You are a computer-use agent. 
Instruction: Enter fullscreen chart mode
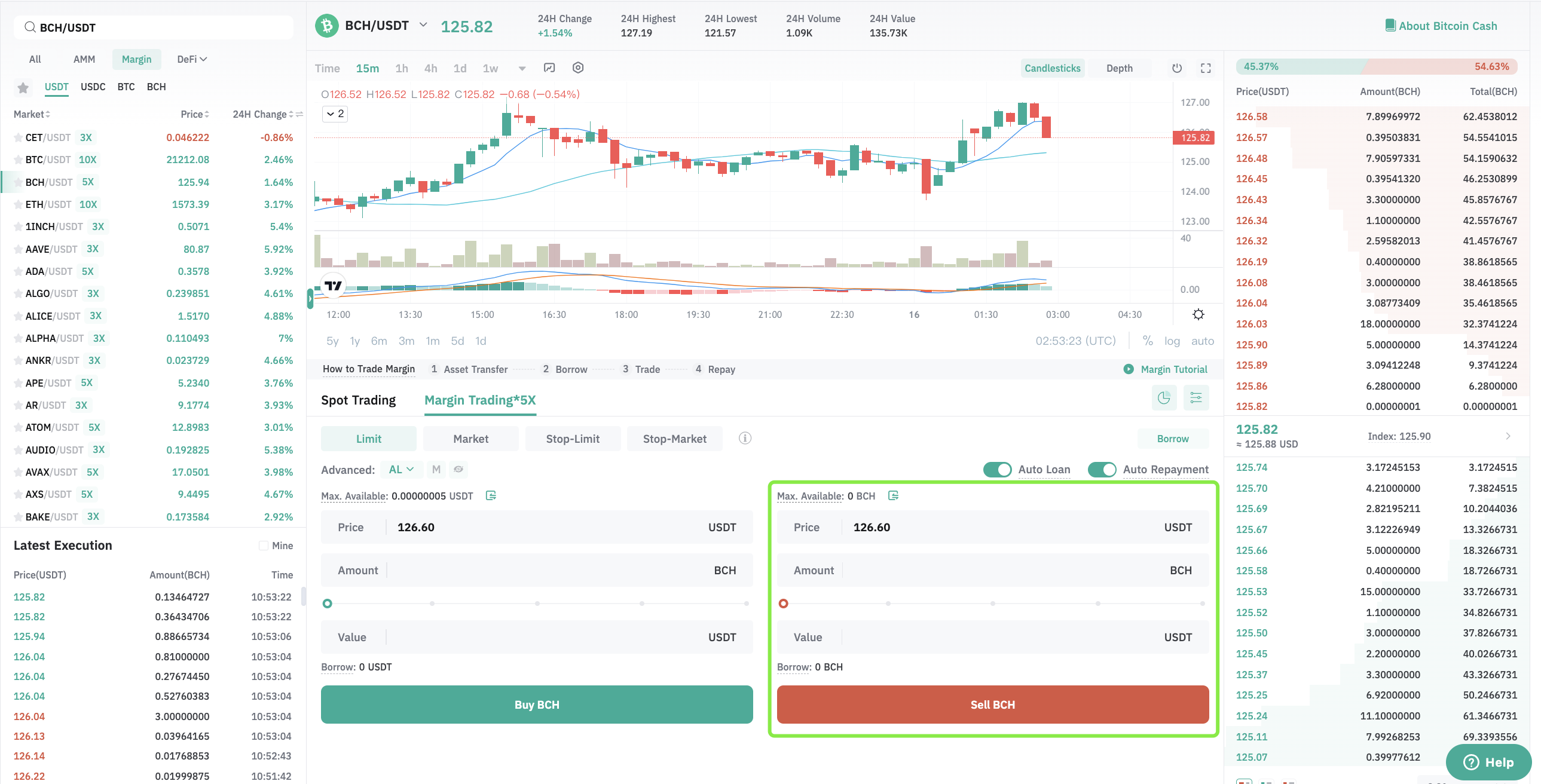coord(1206,68)
